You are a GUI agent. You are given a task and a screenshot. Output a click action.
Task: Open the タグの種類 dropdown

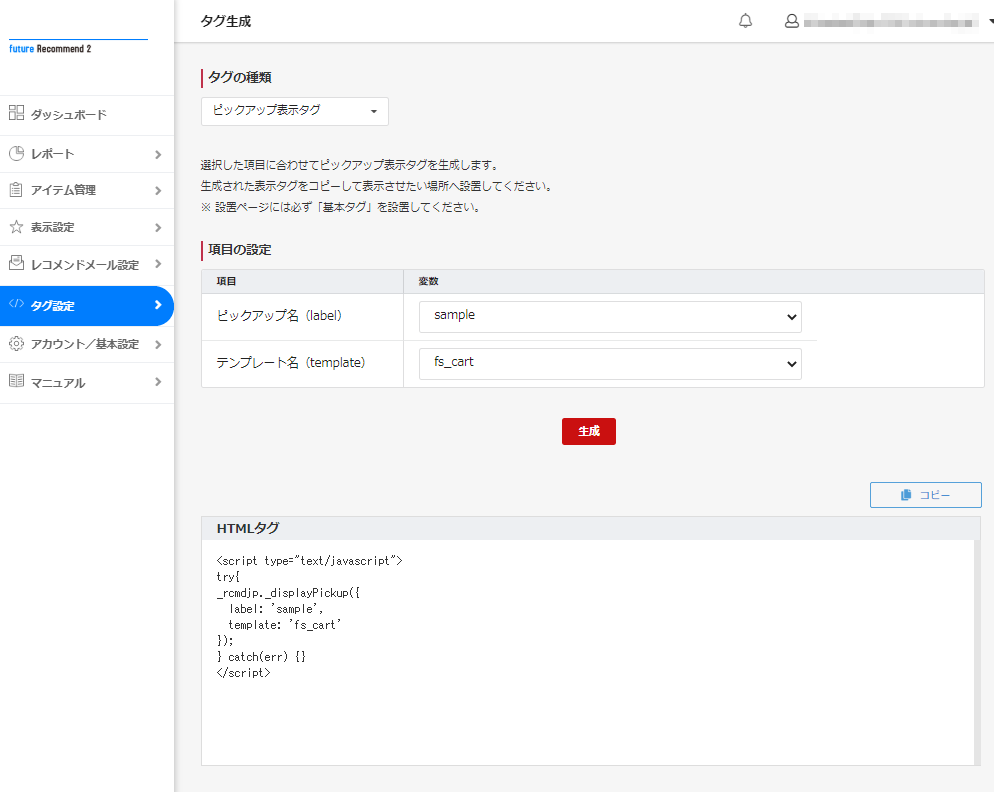[295, 111]
